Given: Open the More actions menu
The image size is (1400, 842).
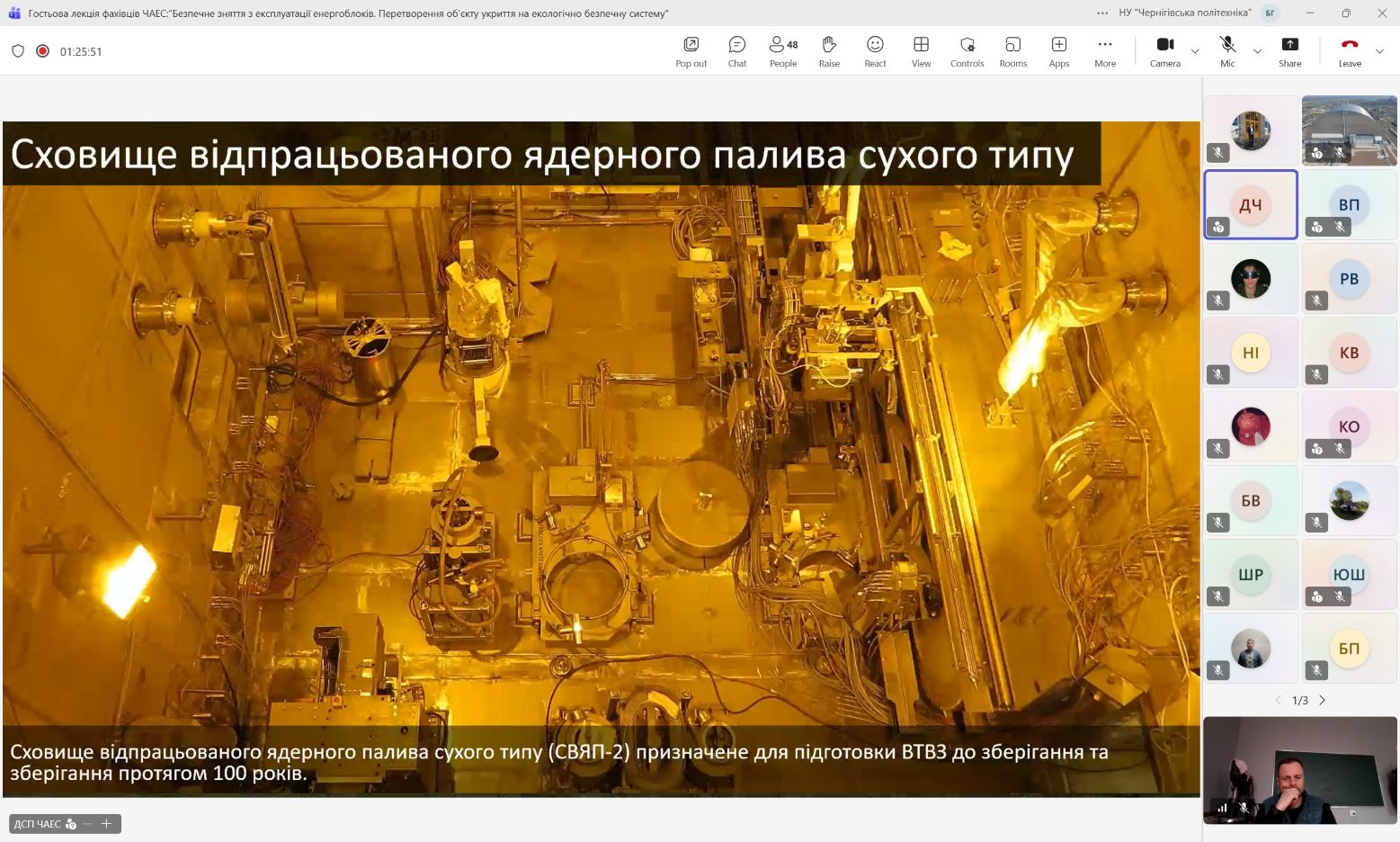Looking at the screenshot, I should point(1104,51).
